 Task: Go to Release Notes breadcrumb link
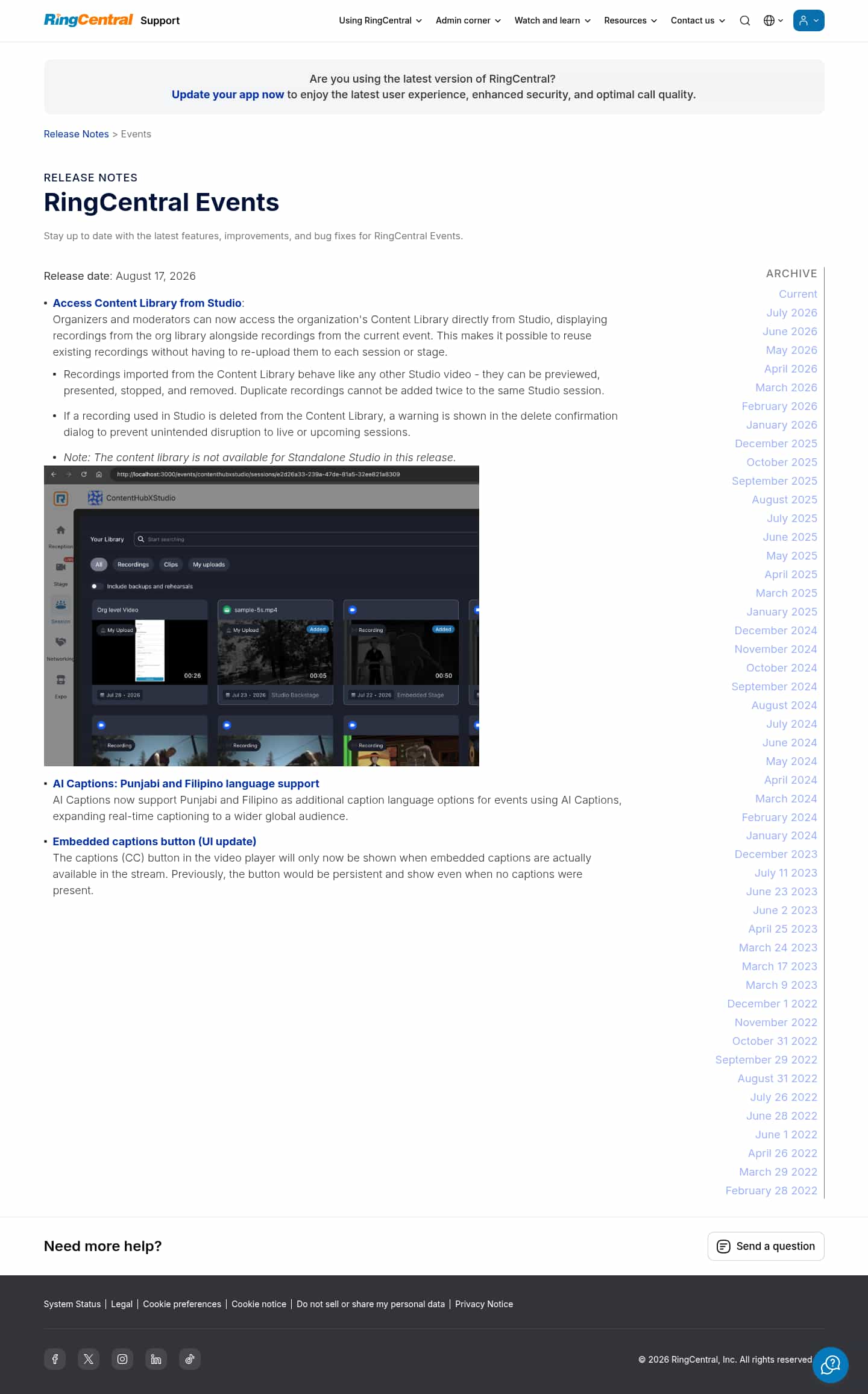pyautogui.click(x=76, y=134)
